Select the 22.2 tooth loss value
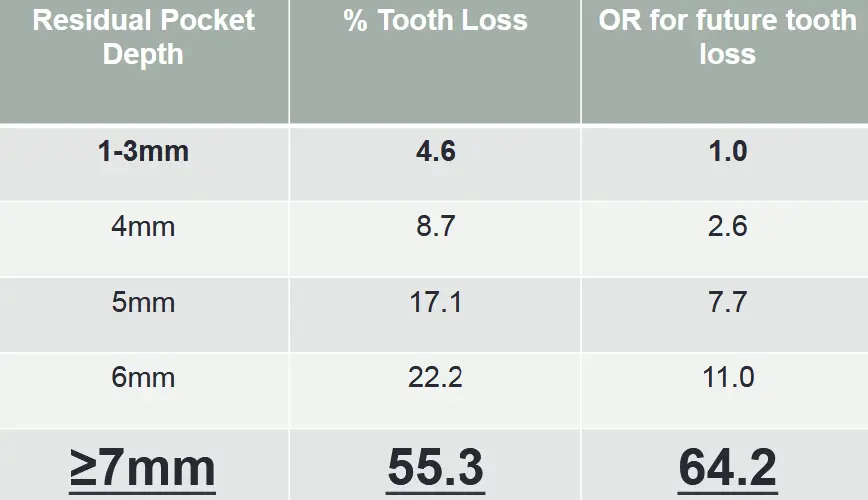Image resolution: width=868 pixels, height=500 pixels. [x=435, y=377]
